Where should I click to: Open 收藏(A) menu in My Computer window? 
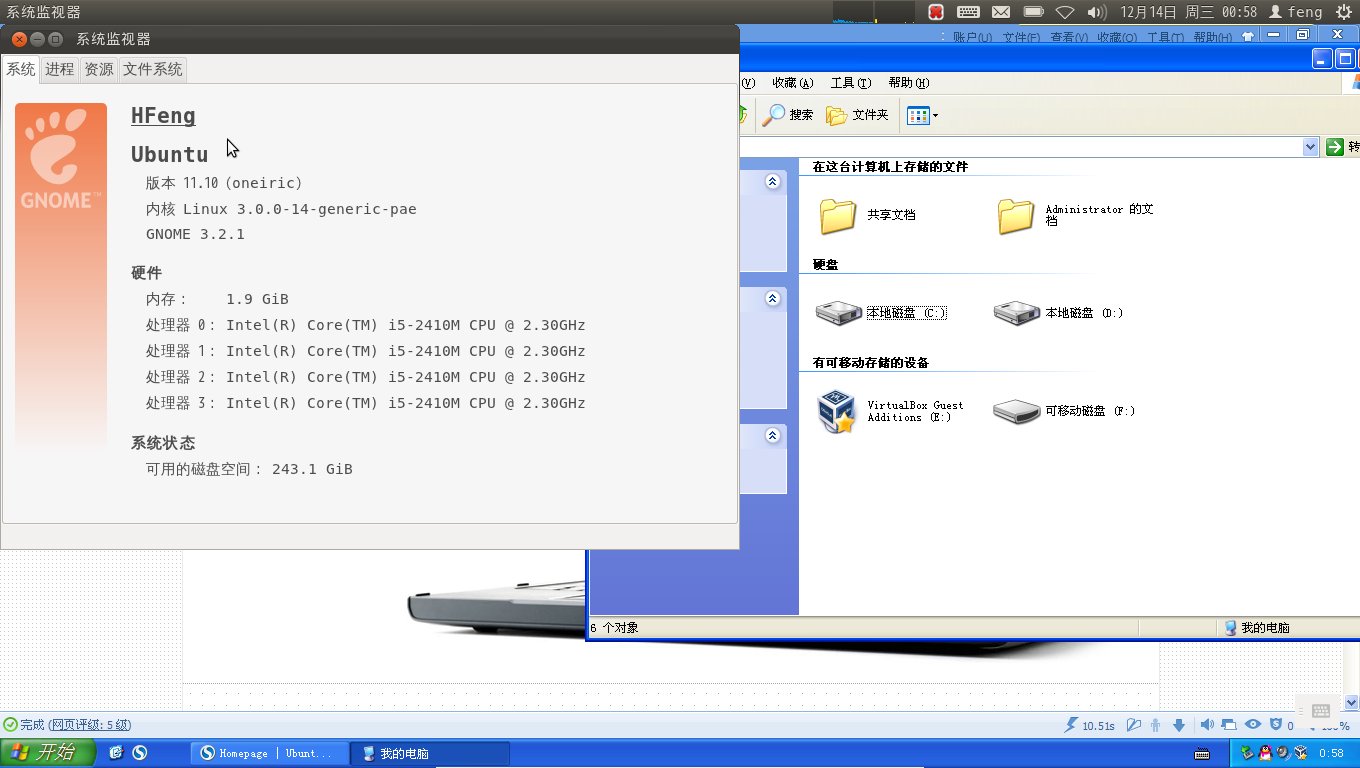click(792, 83)
